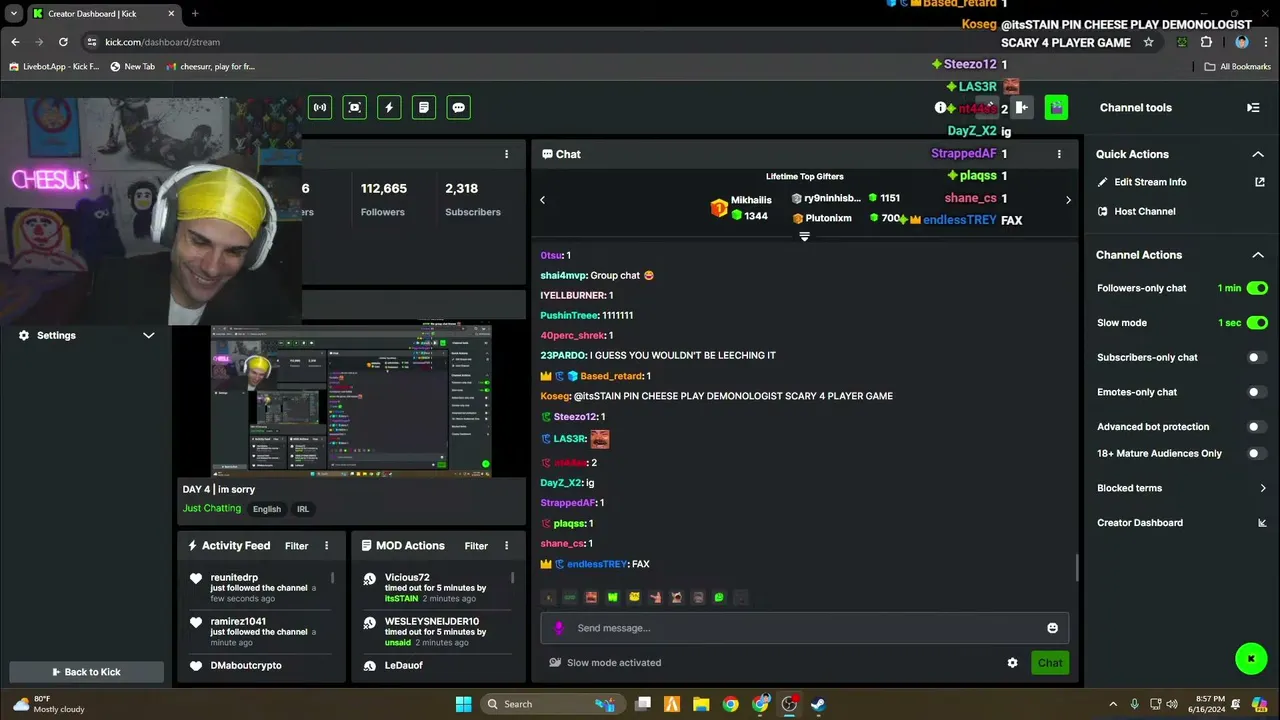
Task: Send the message with the Chat button
Action: tap(1050, 663)
